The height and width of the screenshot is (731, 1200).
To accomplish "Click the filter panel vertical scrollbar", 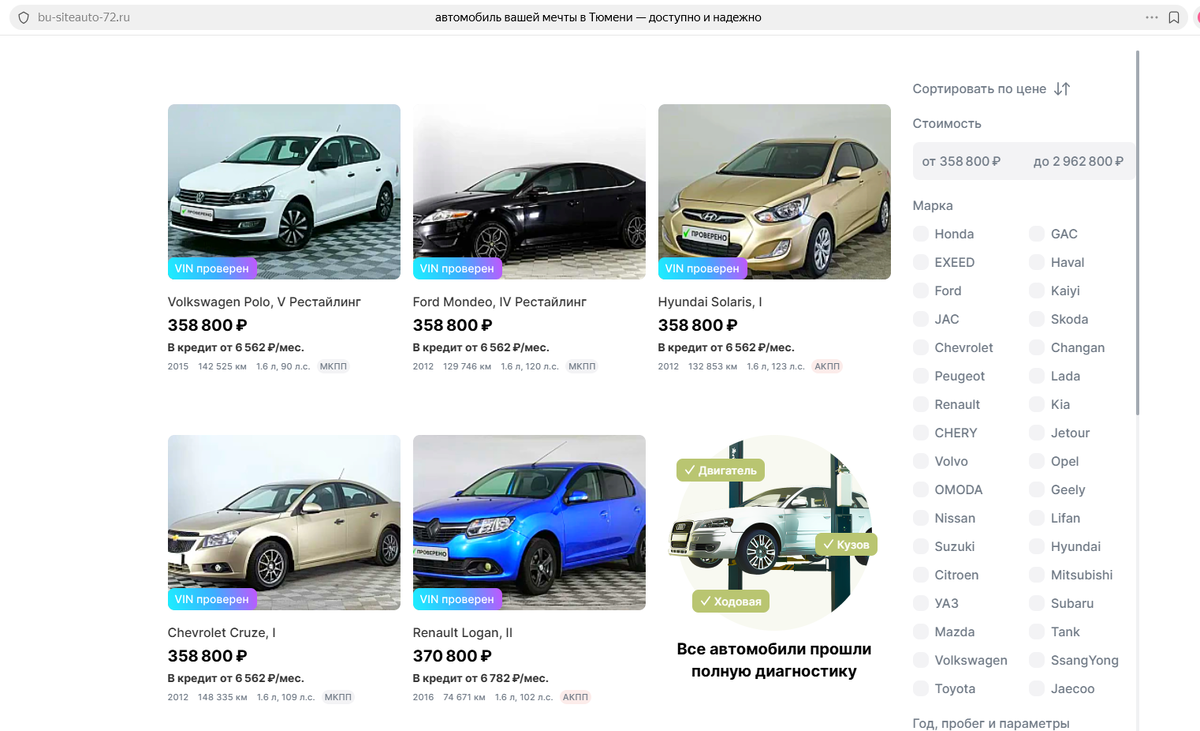I will [1138, 235].
